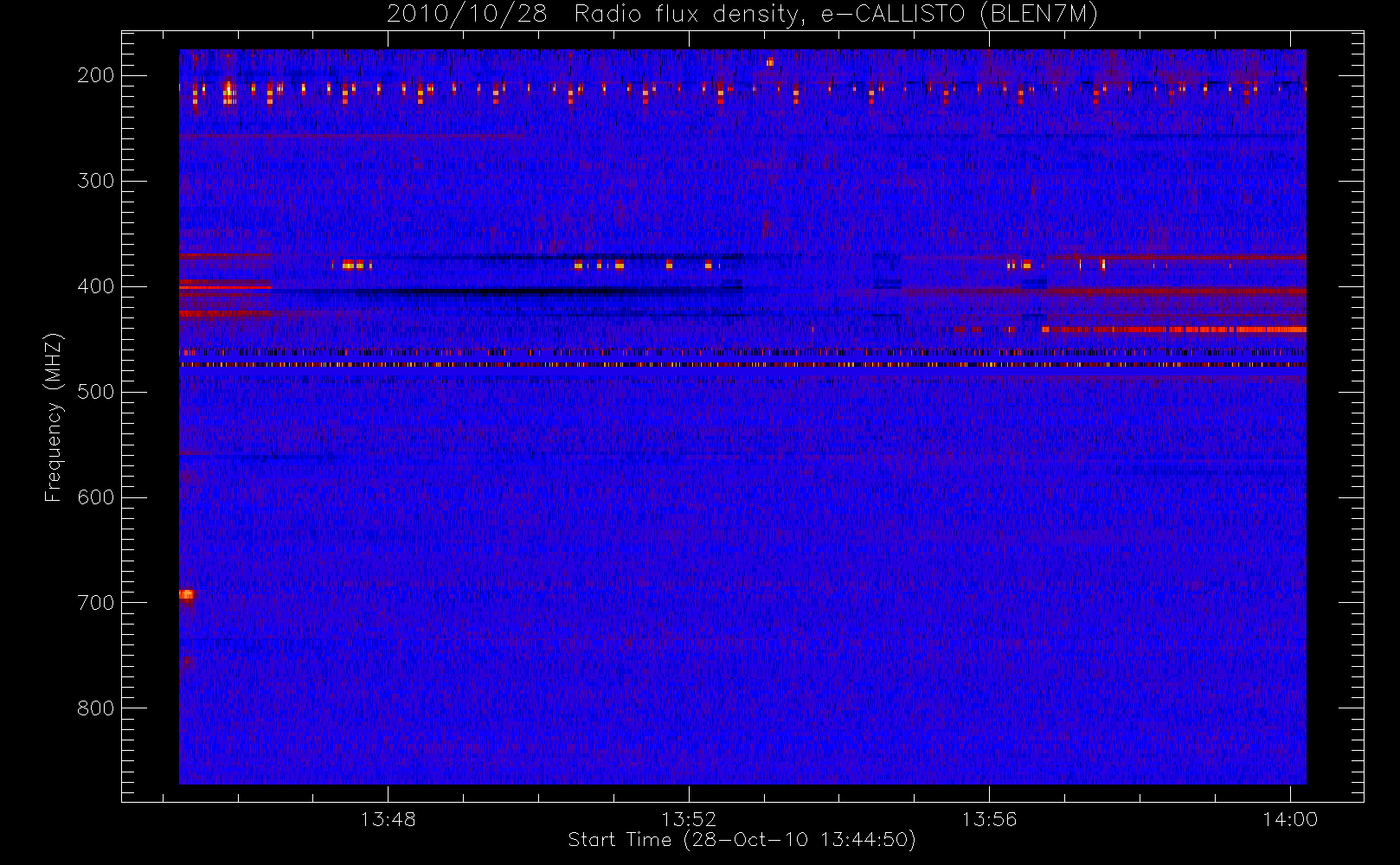Select the 400 frequency tick label
1400x865 pixels.
click(x=96, y=286)
